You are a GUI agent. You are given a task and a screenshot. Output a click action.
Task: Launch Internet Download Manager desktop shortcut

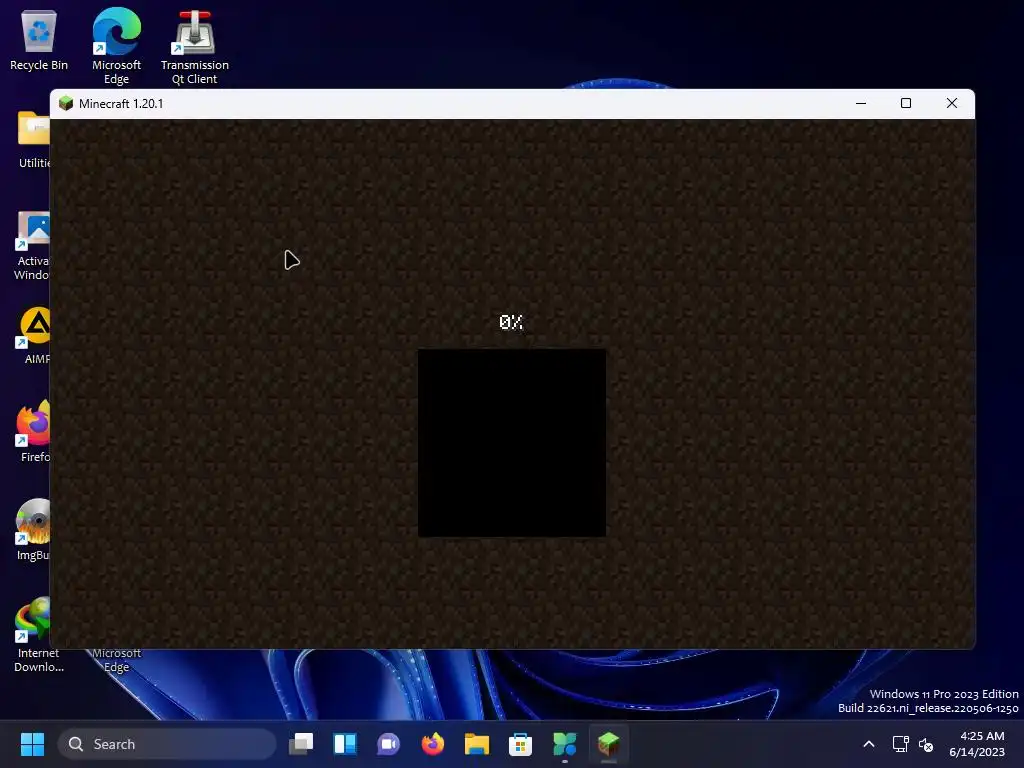38,635
